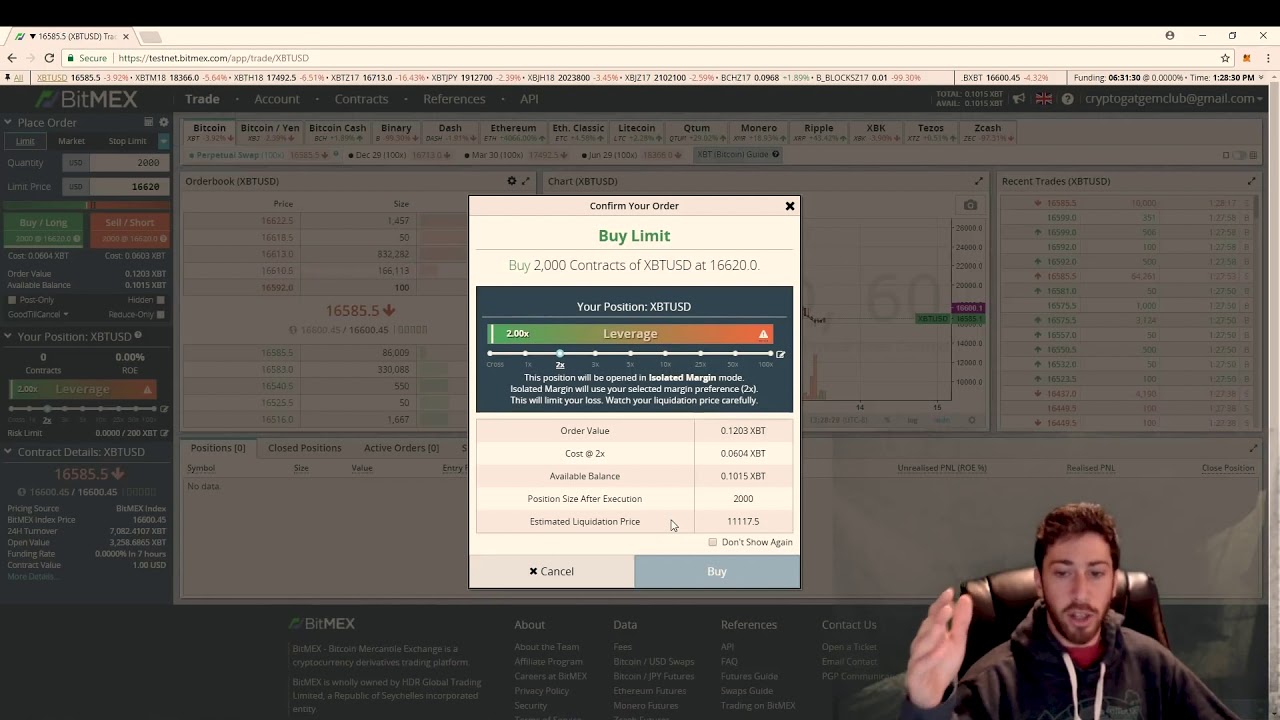Switch to the Positions (0) tab

(x=218, y=448)
